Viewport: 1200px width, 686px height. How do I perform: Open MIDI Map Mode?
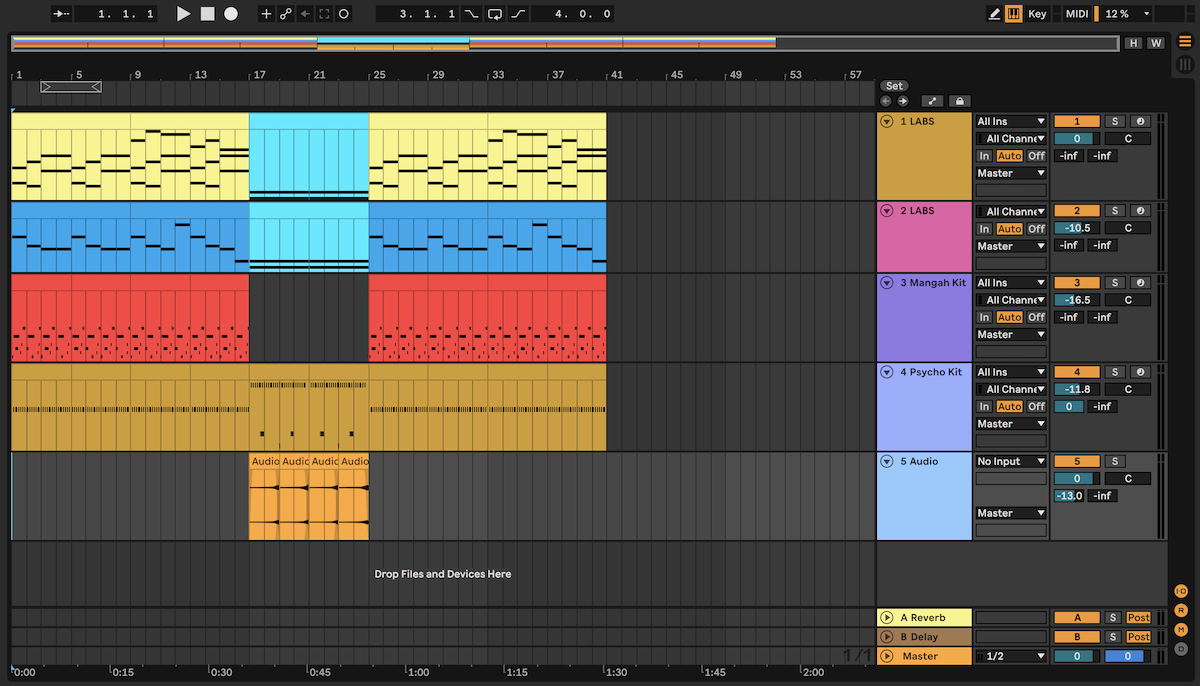point(1077,14)
